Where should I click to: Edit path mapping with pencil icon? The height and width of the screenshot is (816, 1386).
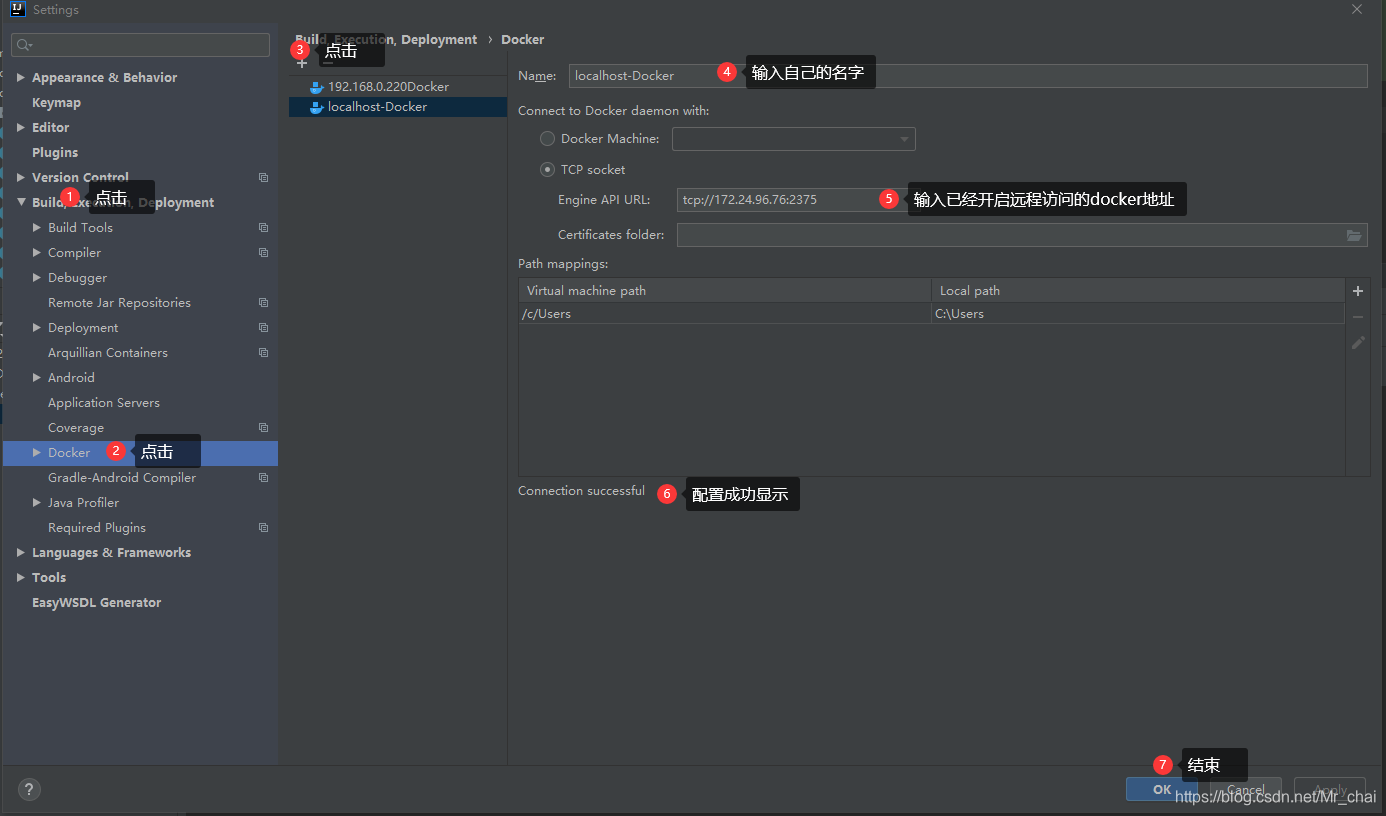click(1358, 342)
